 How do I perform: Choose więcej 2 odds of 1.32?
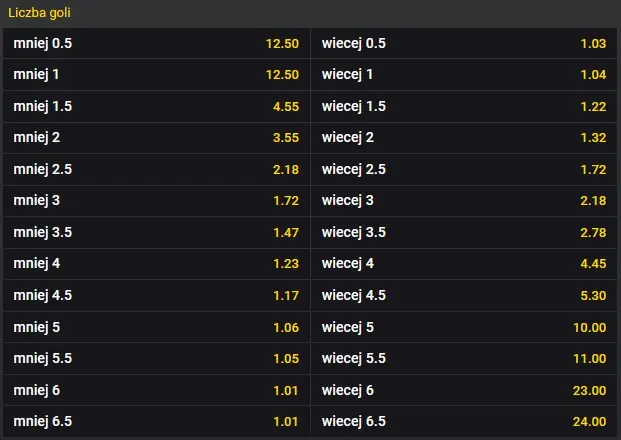pos(464,139)
